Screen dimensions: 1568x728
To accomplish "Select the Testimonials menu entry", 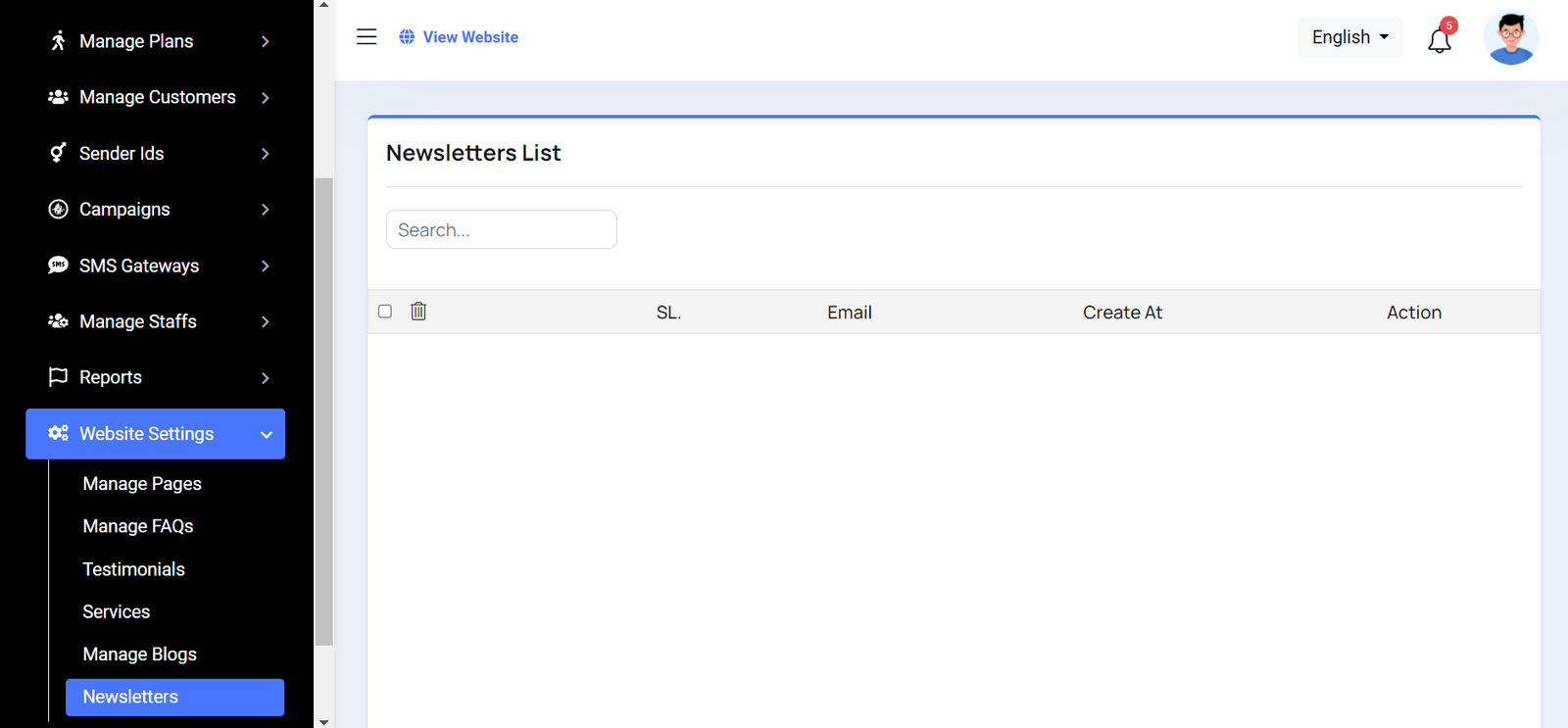I will coord(134,569).
